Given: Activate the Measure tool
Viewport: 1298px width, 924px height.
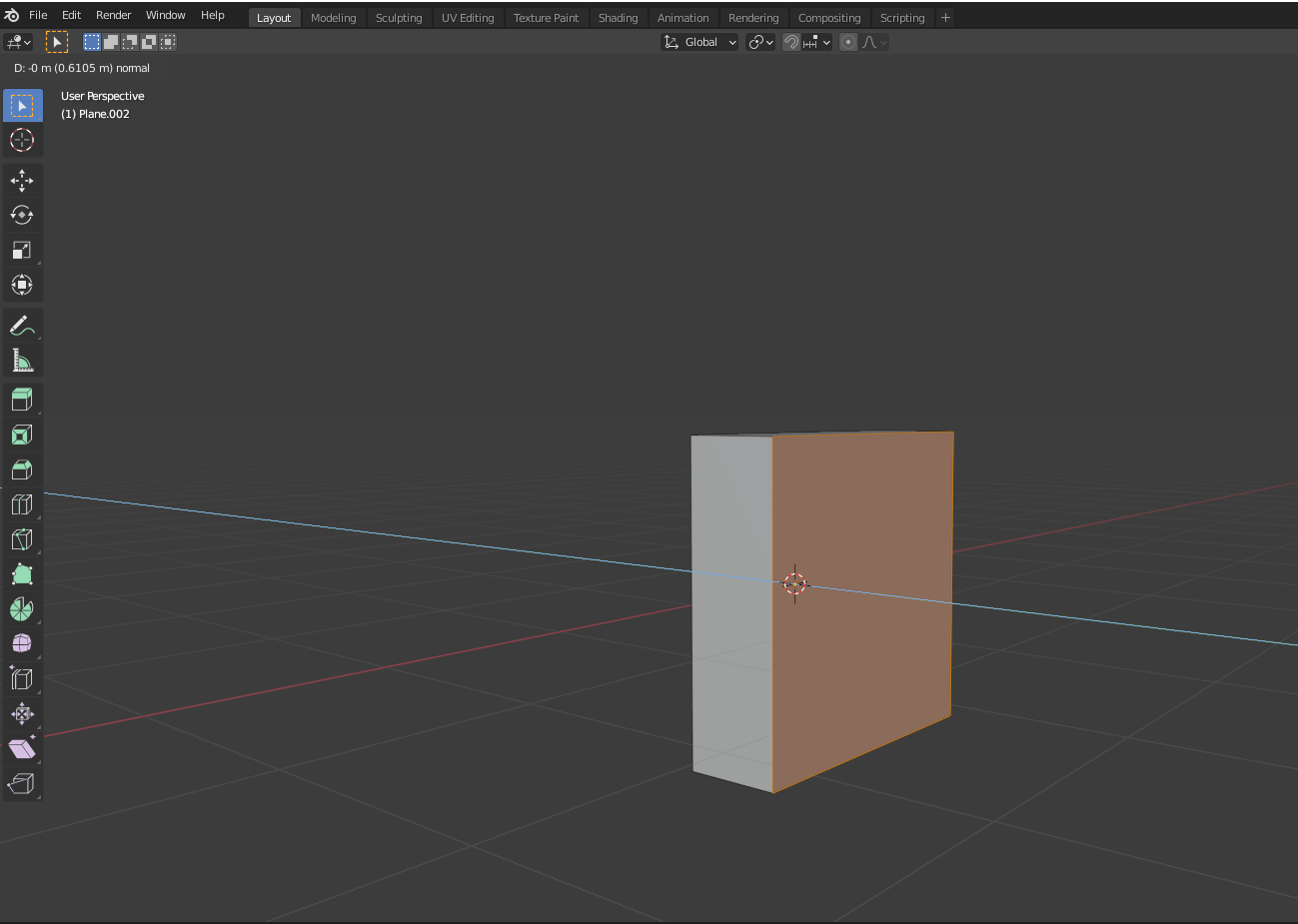Looking at the screenshot, I should pos(22,361).
